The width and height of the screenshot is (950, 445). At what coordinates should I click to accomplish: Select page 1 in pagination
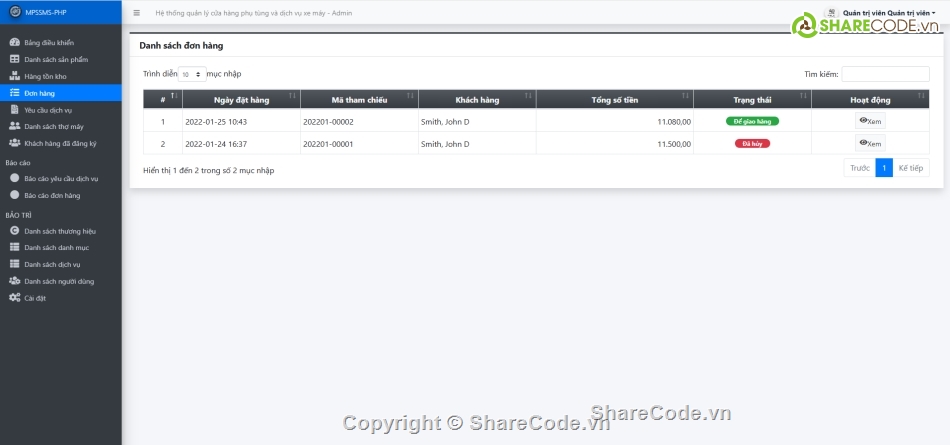pyautogui.click(x=883, y=168)
